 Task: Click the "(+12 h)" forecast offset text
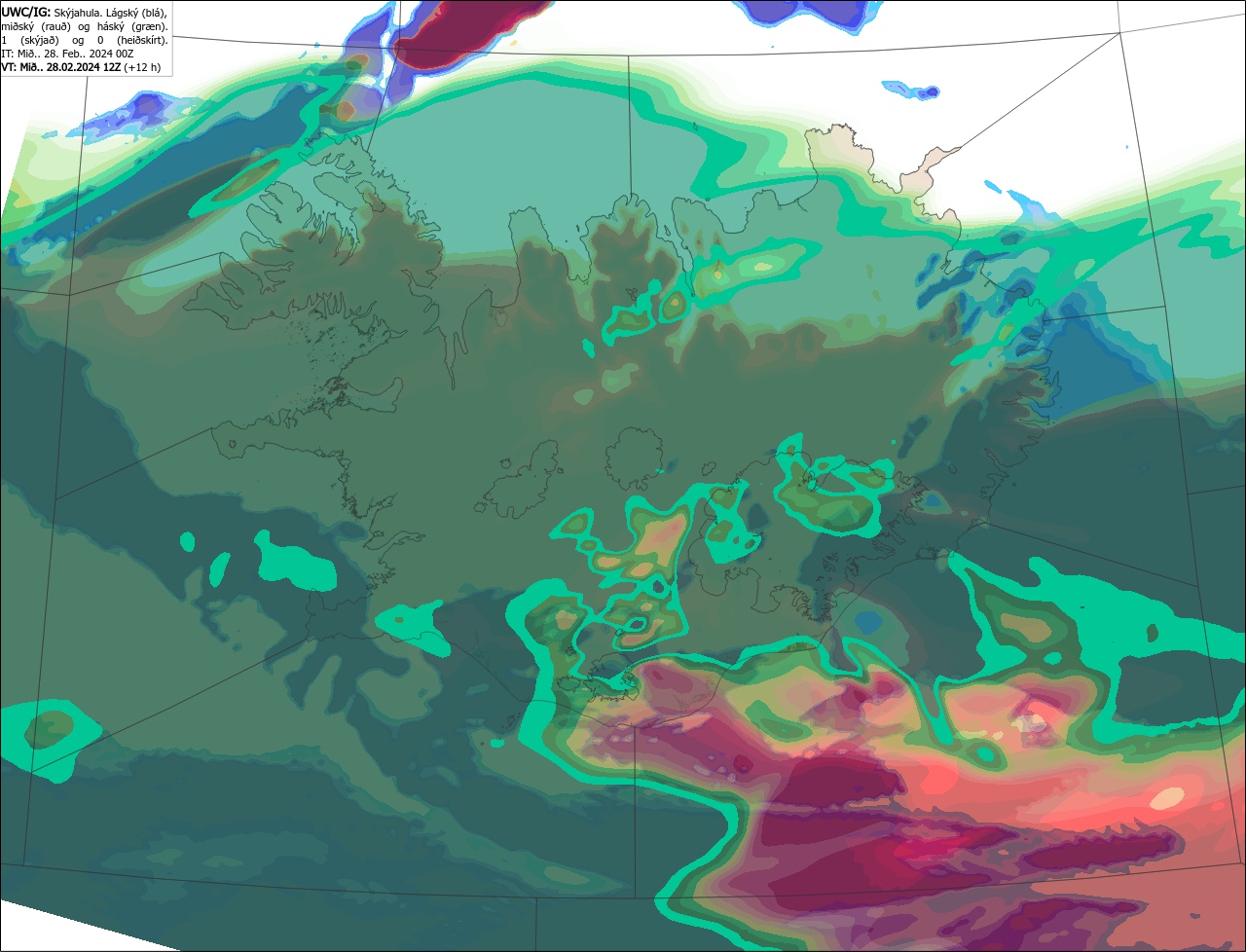142,68
